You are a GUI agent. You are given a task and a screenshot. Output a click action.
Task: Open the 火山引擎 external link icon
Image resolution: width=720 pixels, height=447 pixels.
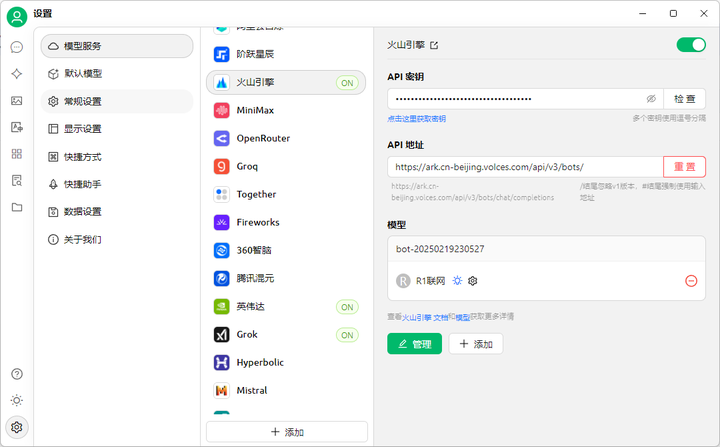tap(434, 45)
